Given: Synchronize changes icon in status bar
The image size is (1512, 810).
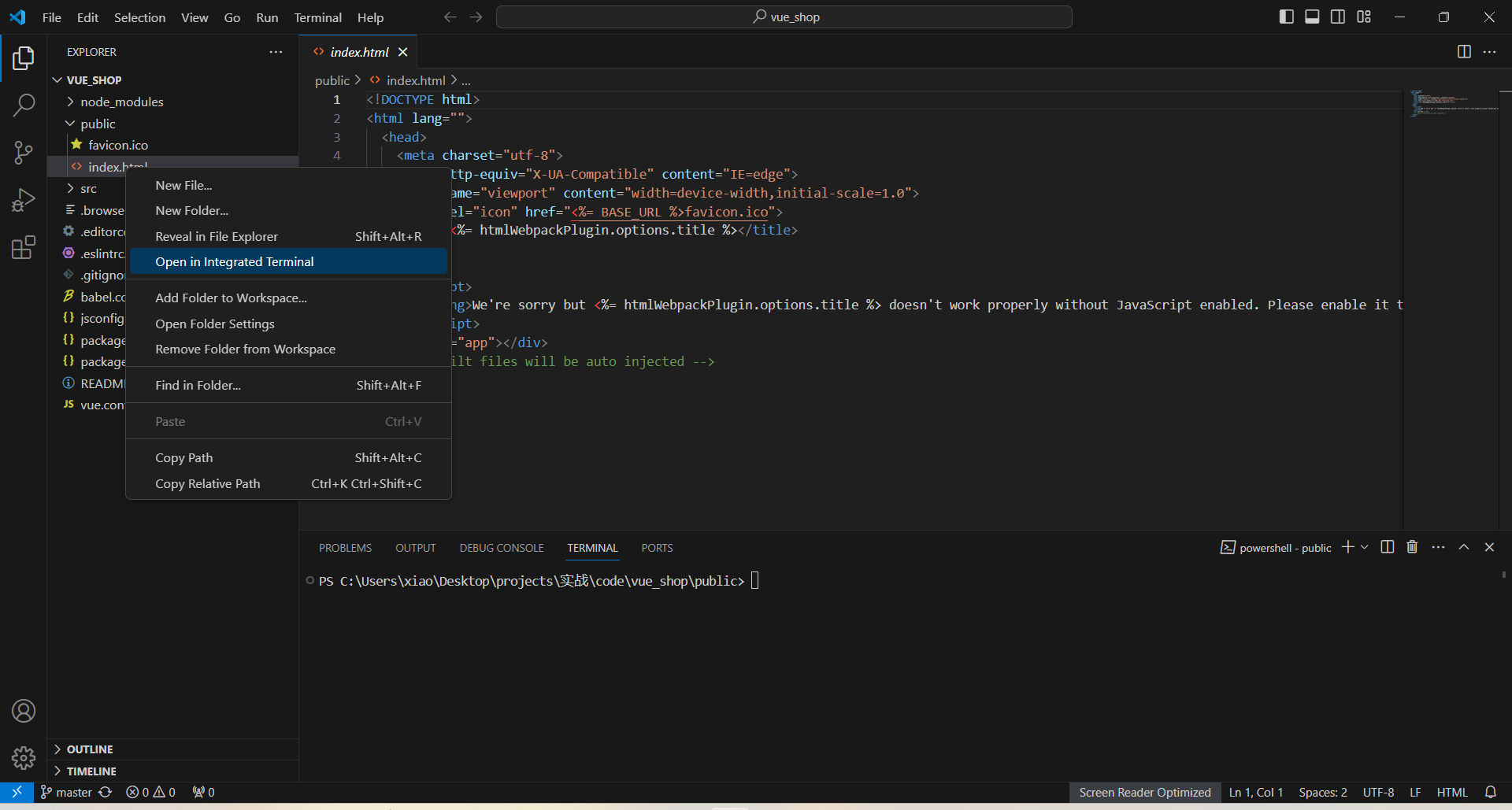Looking at the screenshot, I should (106, 792).
